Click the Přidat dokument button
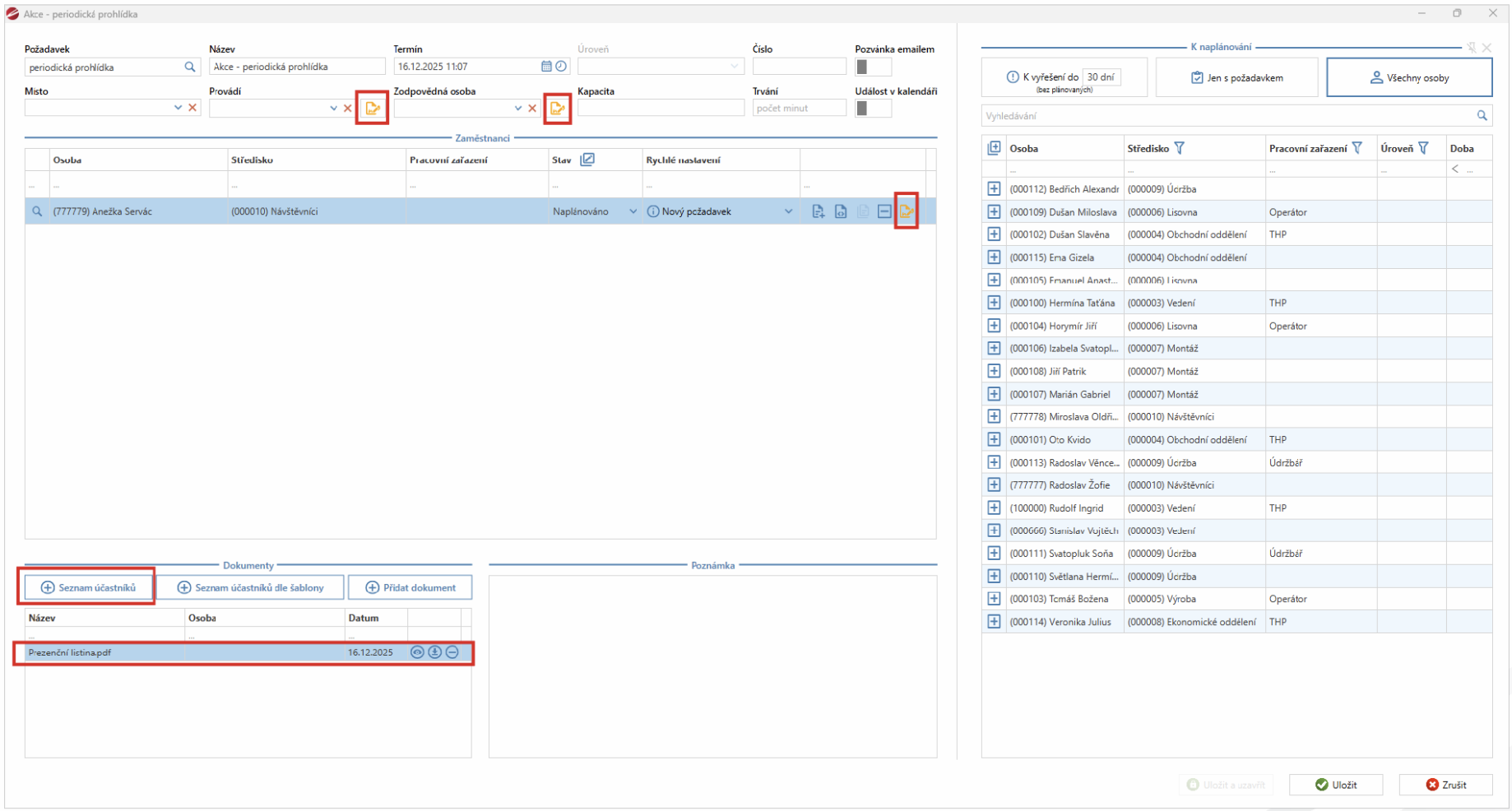 click(410, 587)
